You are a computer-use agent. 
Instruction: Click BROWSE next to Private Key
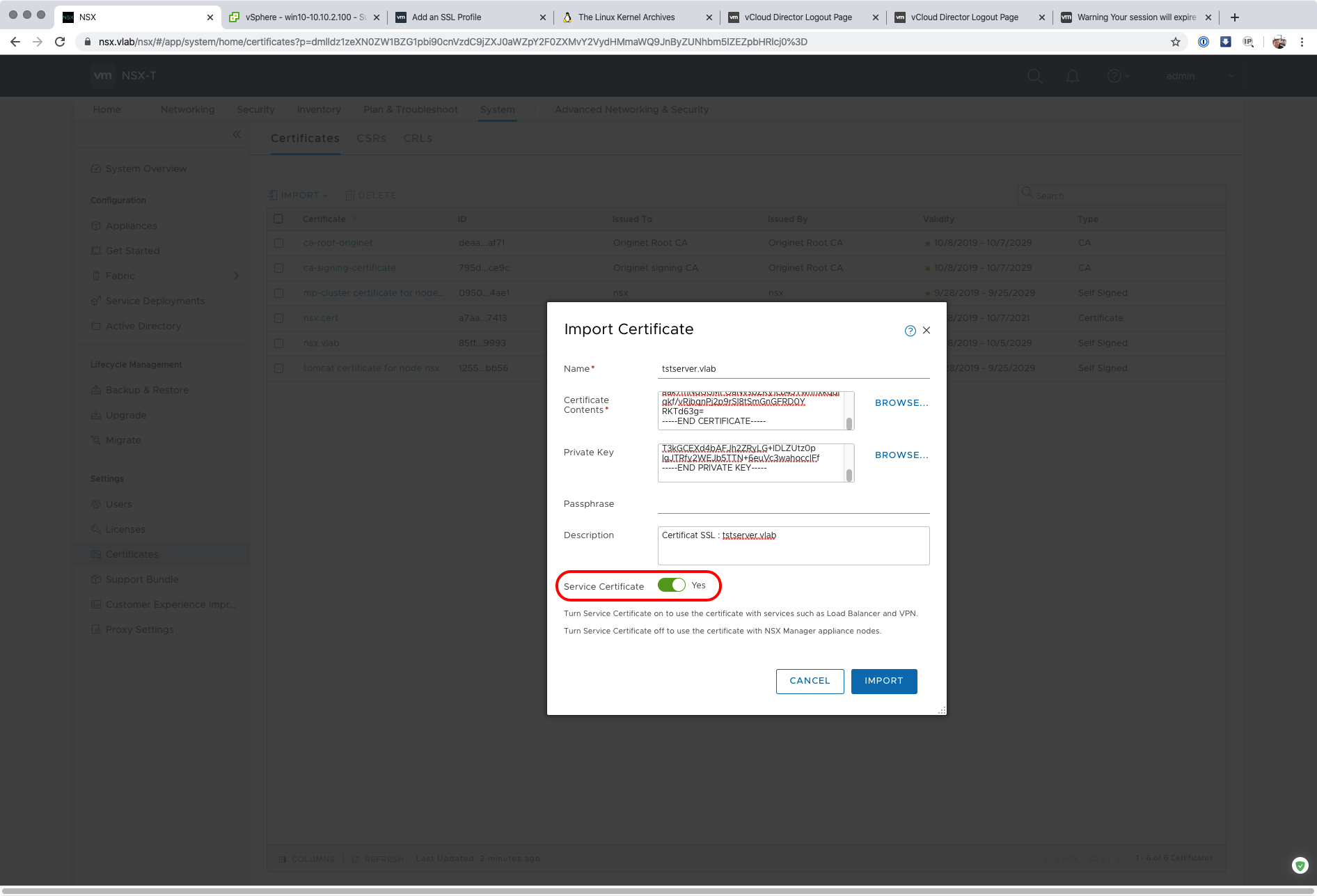coord(901,455)
